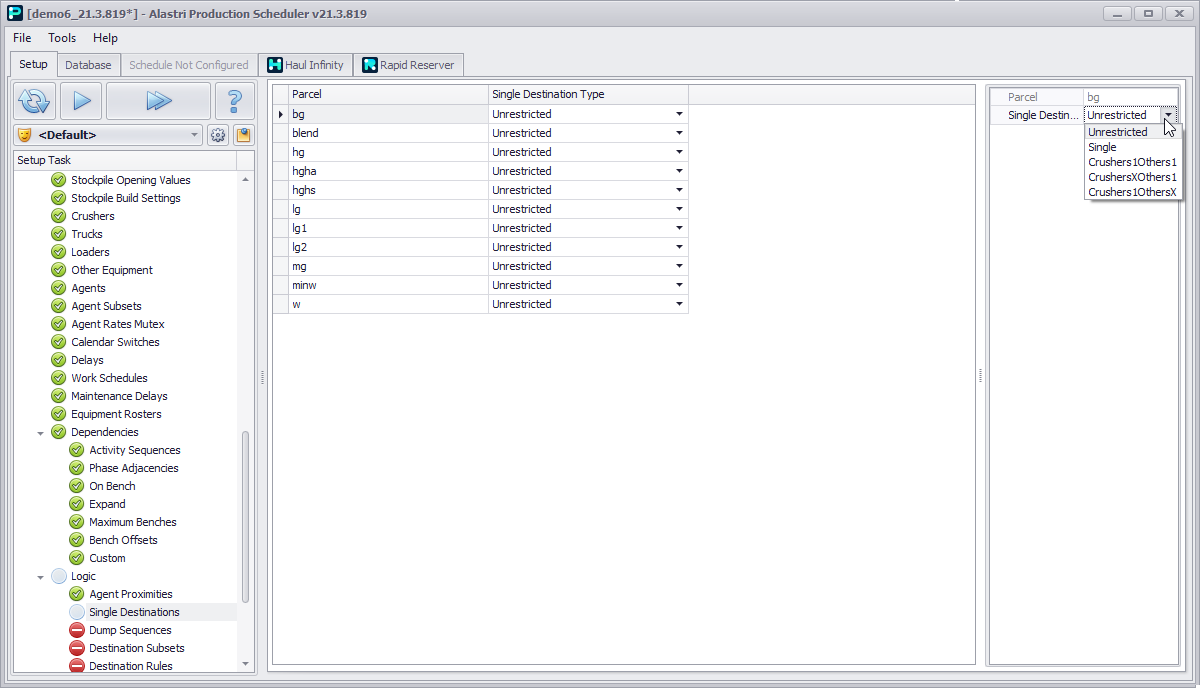Open scenario settings gear icon
This screenshot has height=688, width=1200.
[x=218, y=135]
